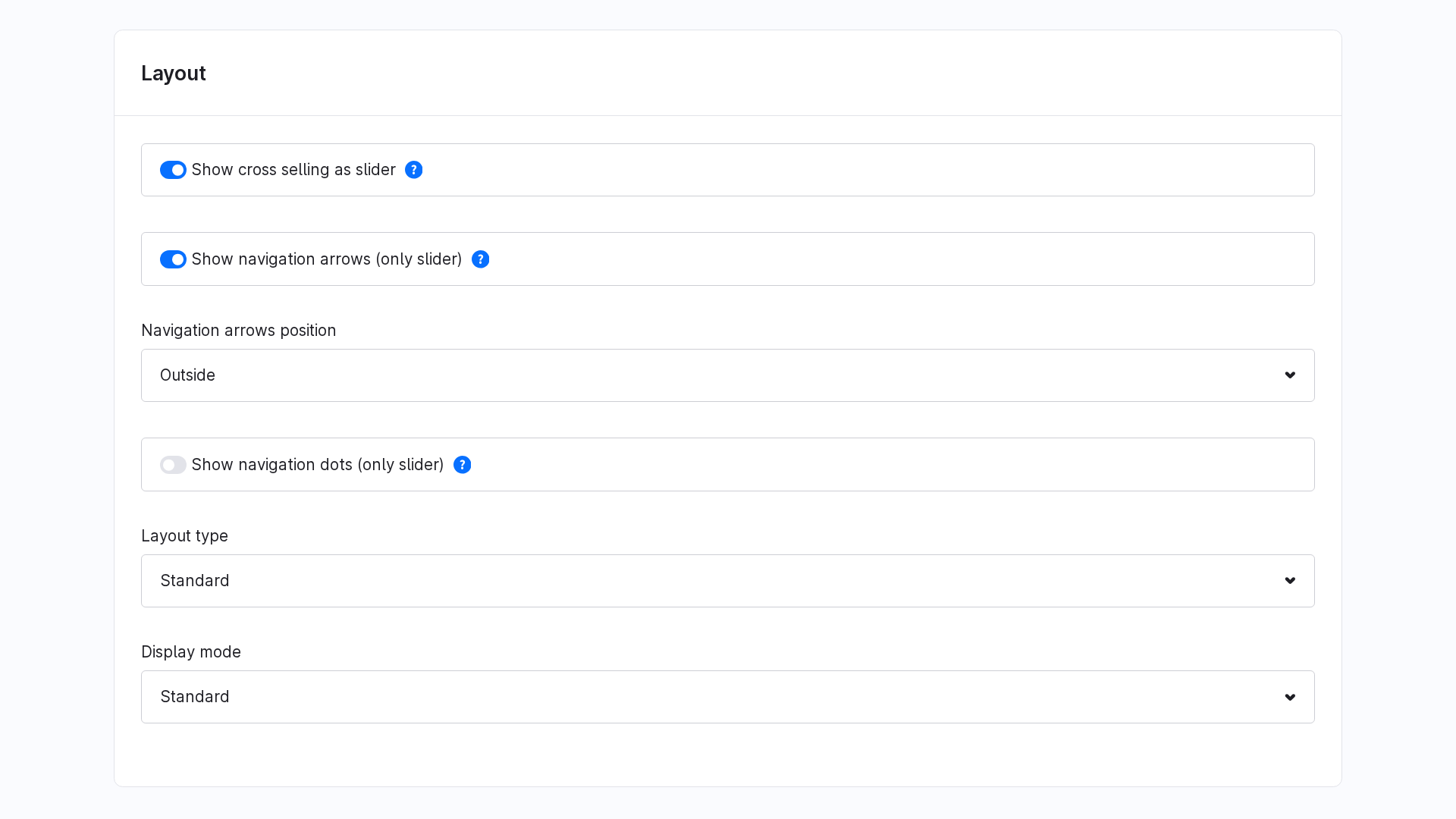Disable Show cross selling as slider toggle
Screen dimensions: 1456x819
(173, 170)
